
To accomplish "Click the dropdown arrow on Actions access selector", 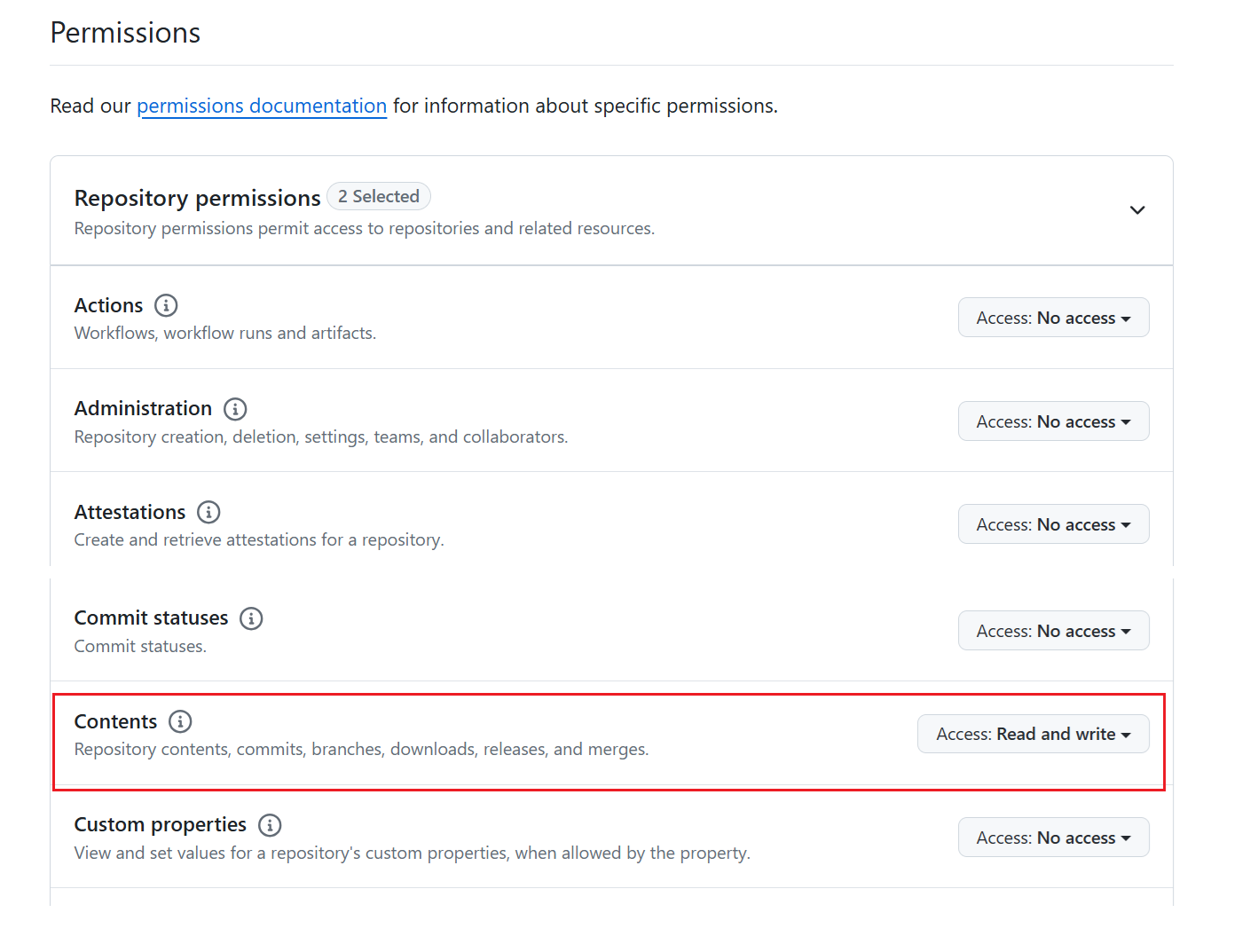I will click(1127, 317).
